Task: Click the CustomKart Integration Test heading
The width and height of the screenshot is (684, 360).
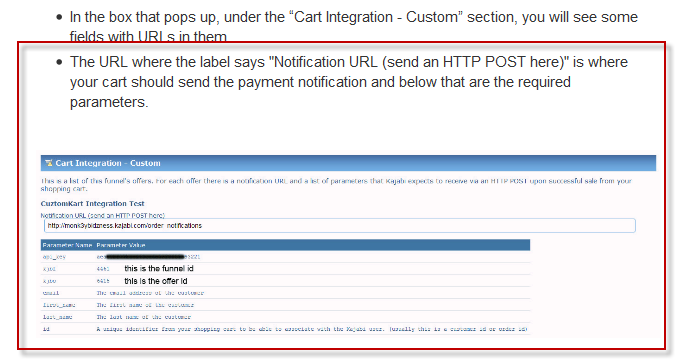Action: point(92,203)
